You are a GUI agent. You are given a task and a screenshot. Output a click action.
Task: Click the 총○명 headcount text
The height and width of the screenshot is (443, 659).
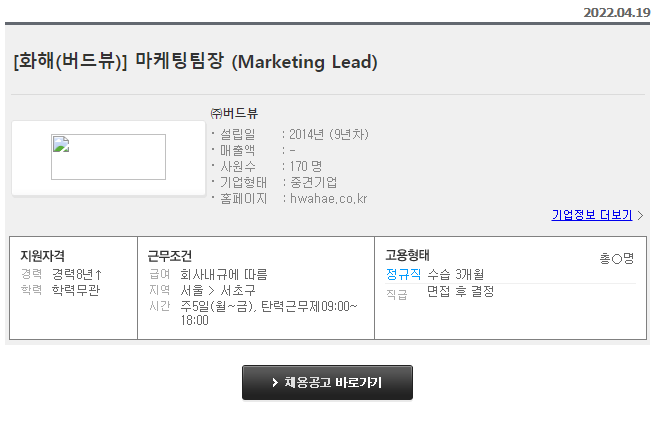tap(617, 258)
